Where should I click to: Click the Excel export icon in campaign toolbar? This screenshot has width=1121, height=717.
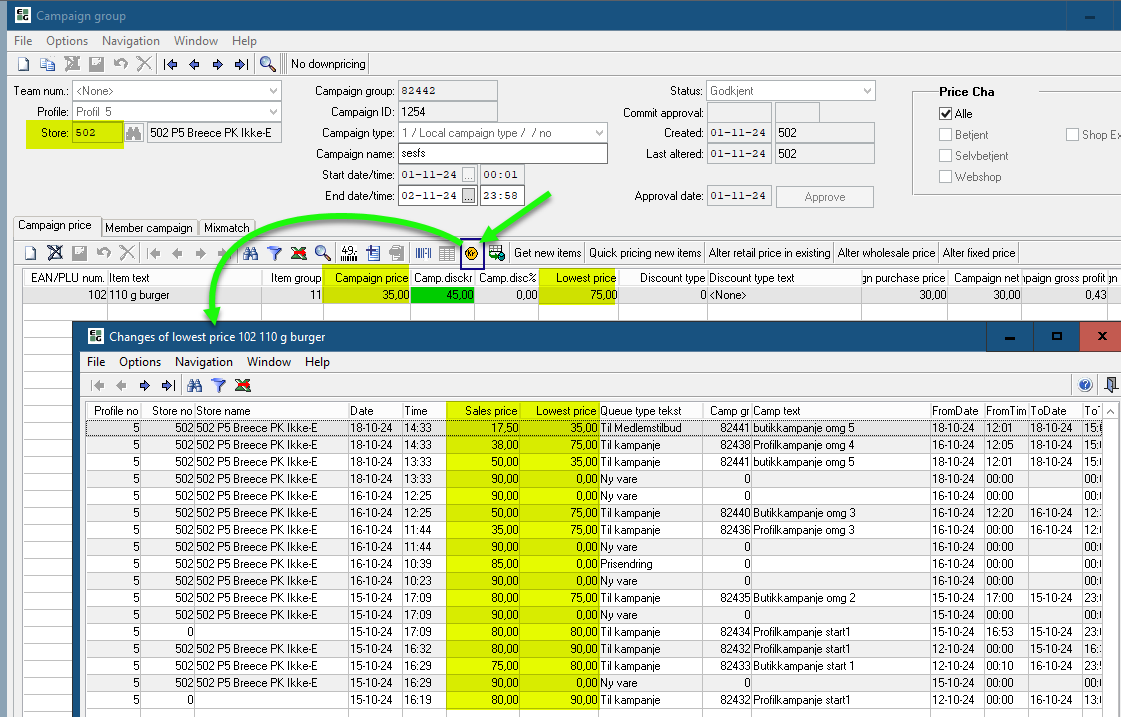[x=298, y=253]
